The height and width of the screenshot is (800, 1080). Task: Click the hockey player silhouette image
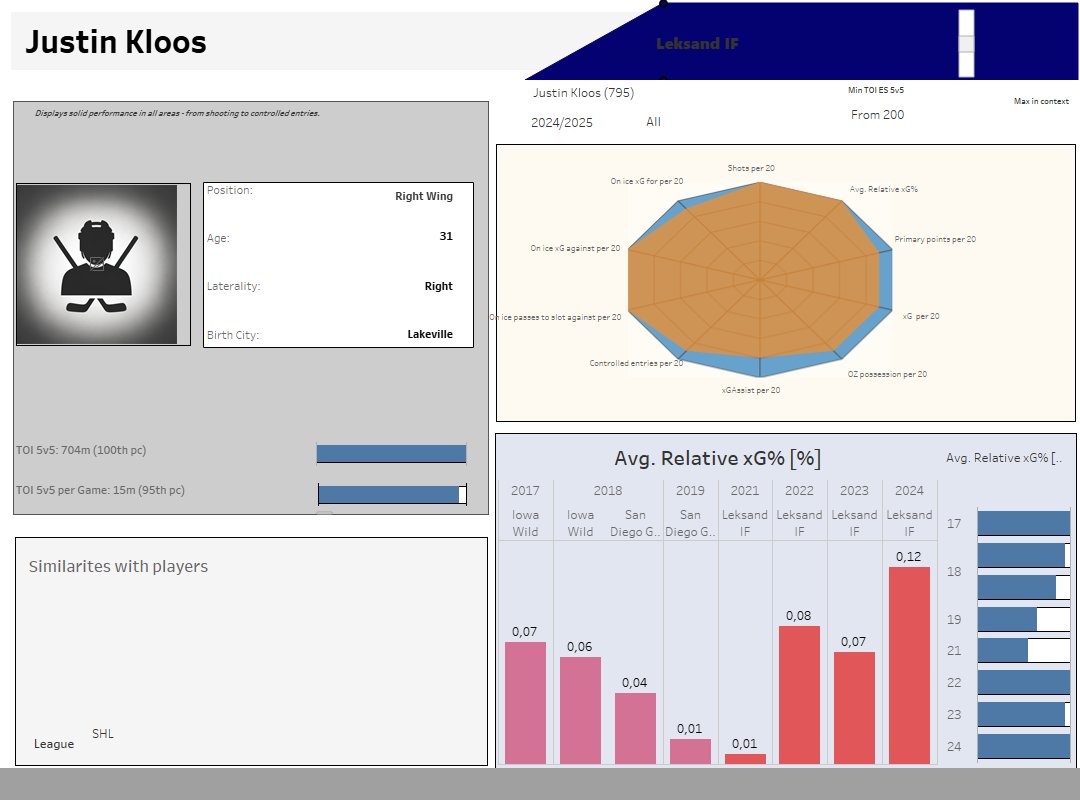(97, 264)
